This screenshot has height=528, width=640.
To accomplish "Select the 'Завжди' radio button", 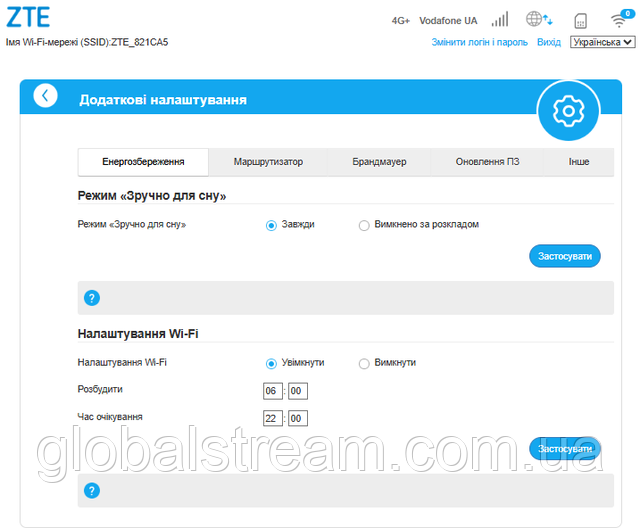I will (271, 225).
